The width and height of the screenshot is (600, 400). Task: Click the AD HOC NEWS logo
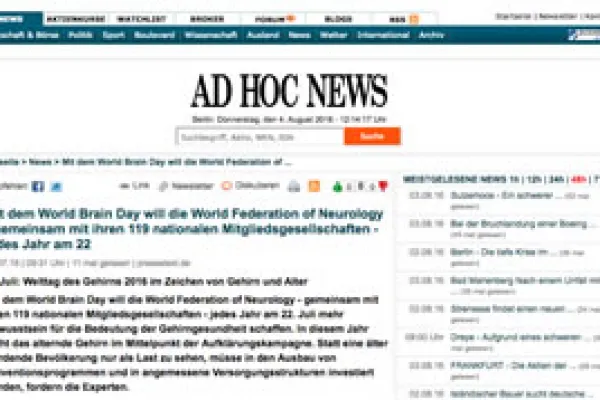(289, 91)
